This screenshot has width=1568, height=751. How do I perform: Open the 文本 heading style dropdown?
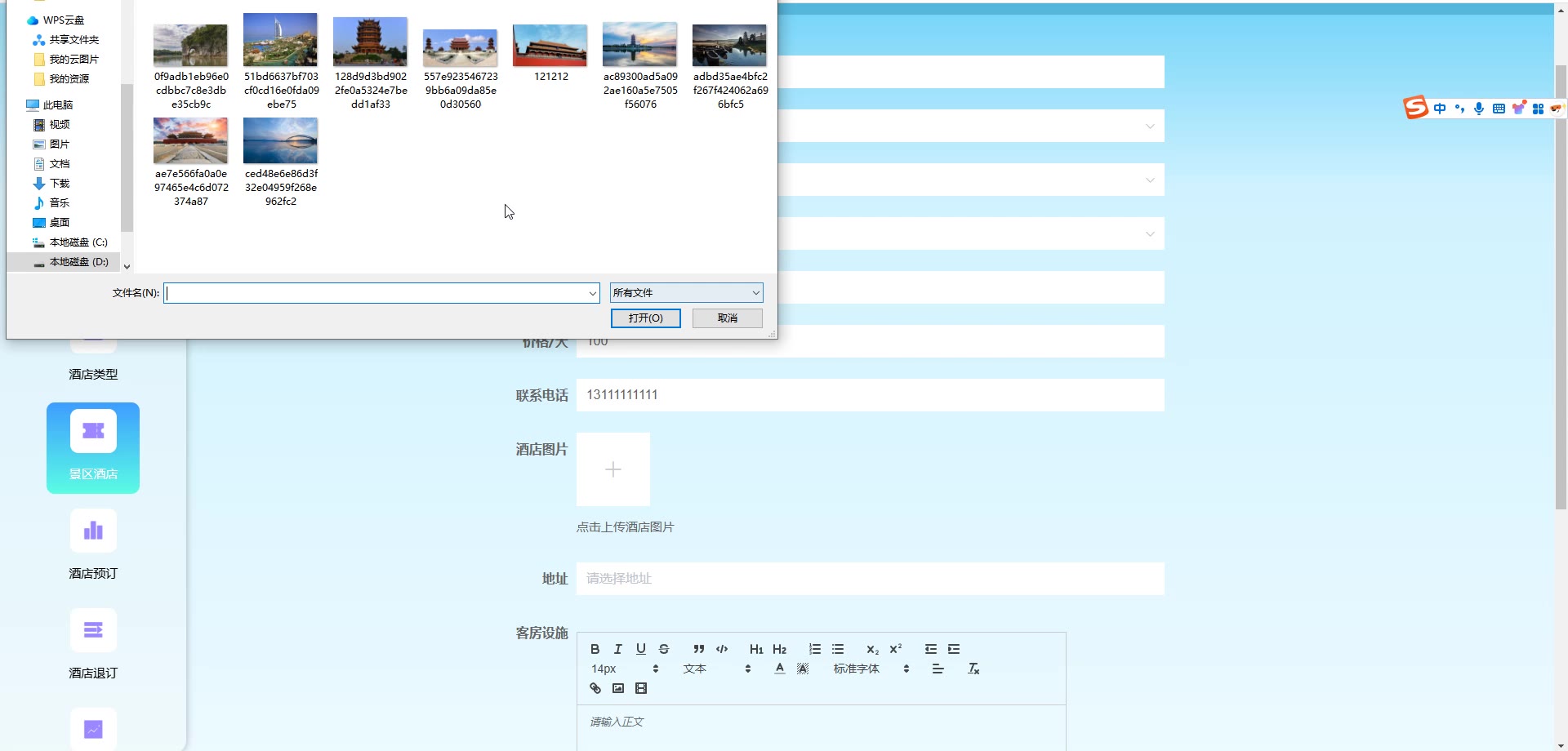tap(717, 669)
